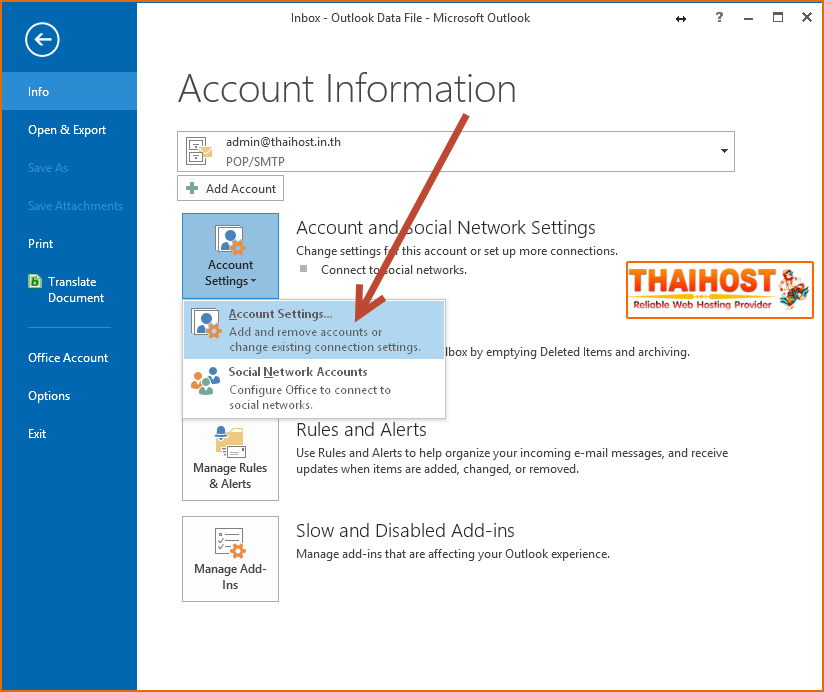The width and height of the screenshot is (824, 692).
Task: Choose Exit in the sidebar
Action: 69,434
